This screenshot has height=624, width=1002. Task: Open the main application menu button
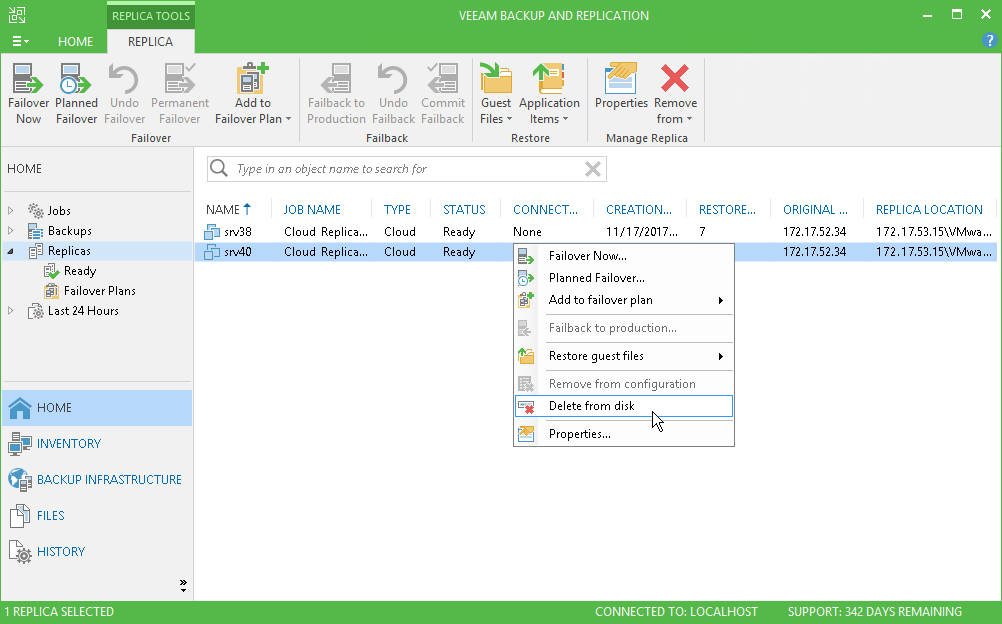point(20,42)
